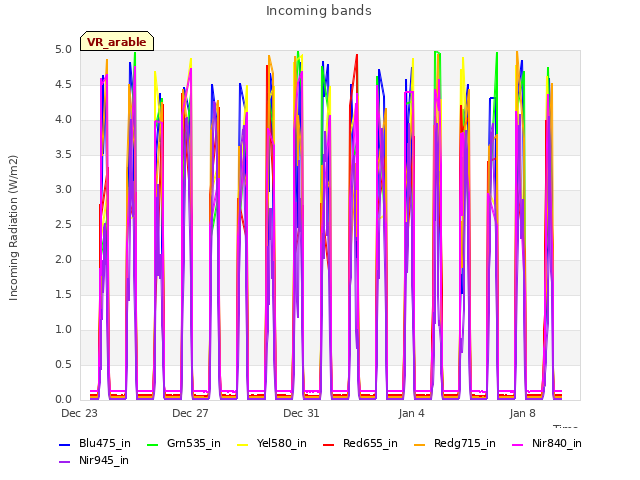Viewport: 640px width, 480px height.
Task: Click the 3.0 y-axis tick label
Action: pyautogui.click(x=64, y=190)
